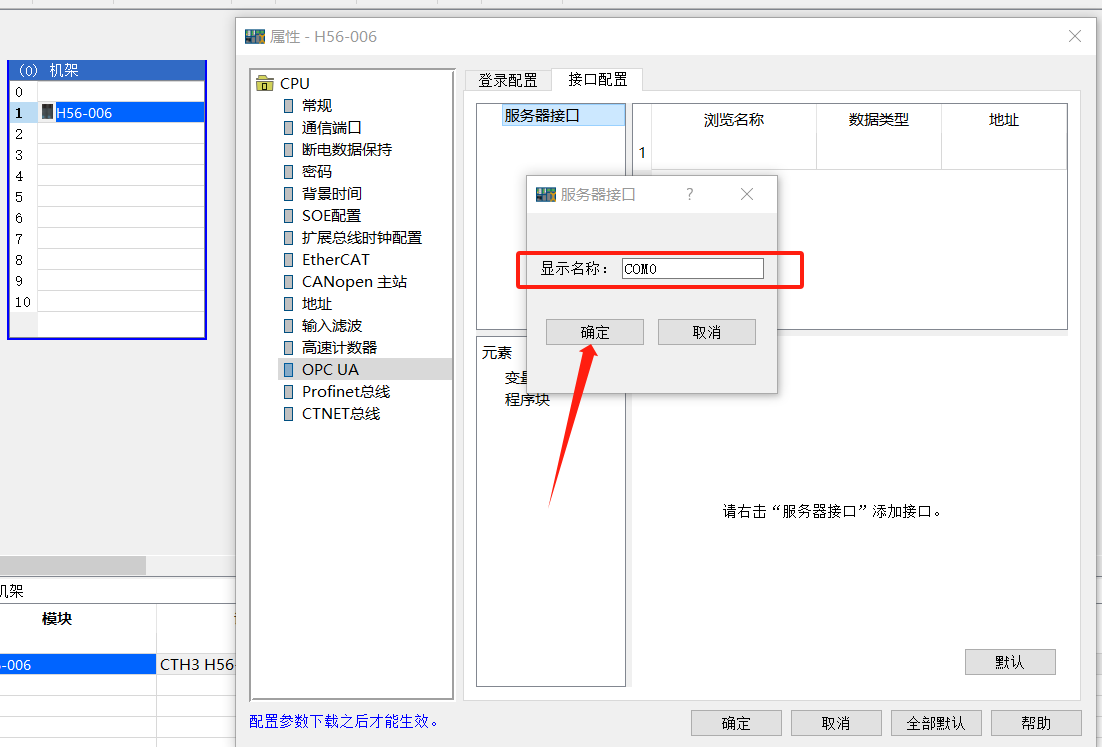Click the 服务器接口 dialog title icon

tap(545, 195)
